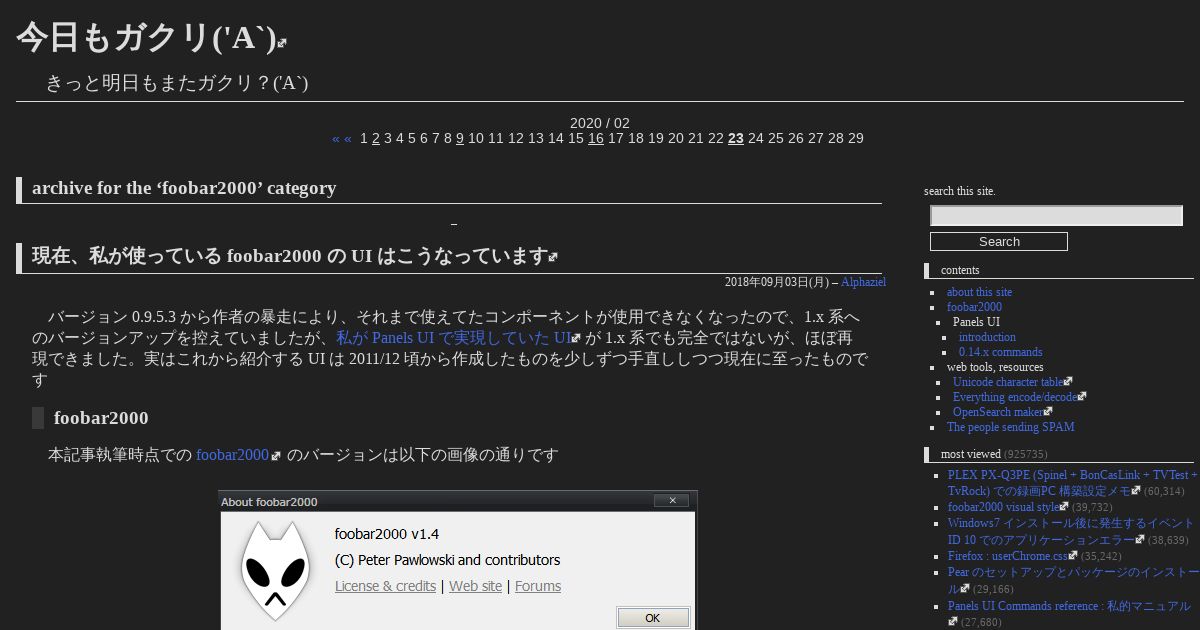The height and width of the screenshot is (630, 1200).
Task: Open Unicode character table link
Action: pyautogui.click(x=1008, y=382)
